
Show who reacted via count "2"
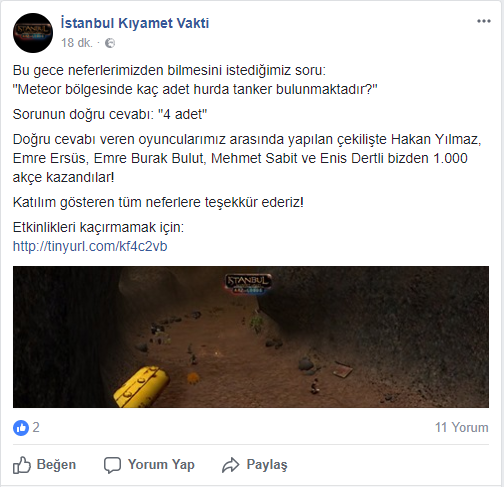click(x=36, y=427)
